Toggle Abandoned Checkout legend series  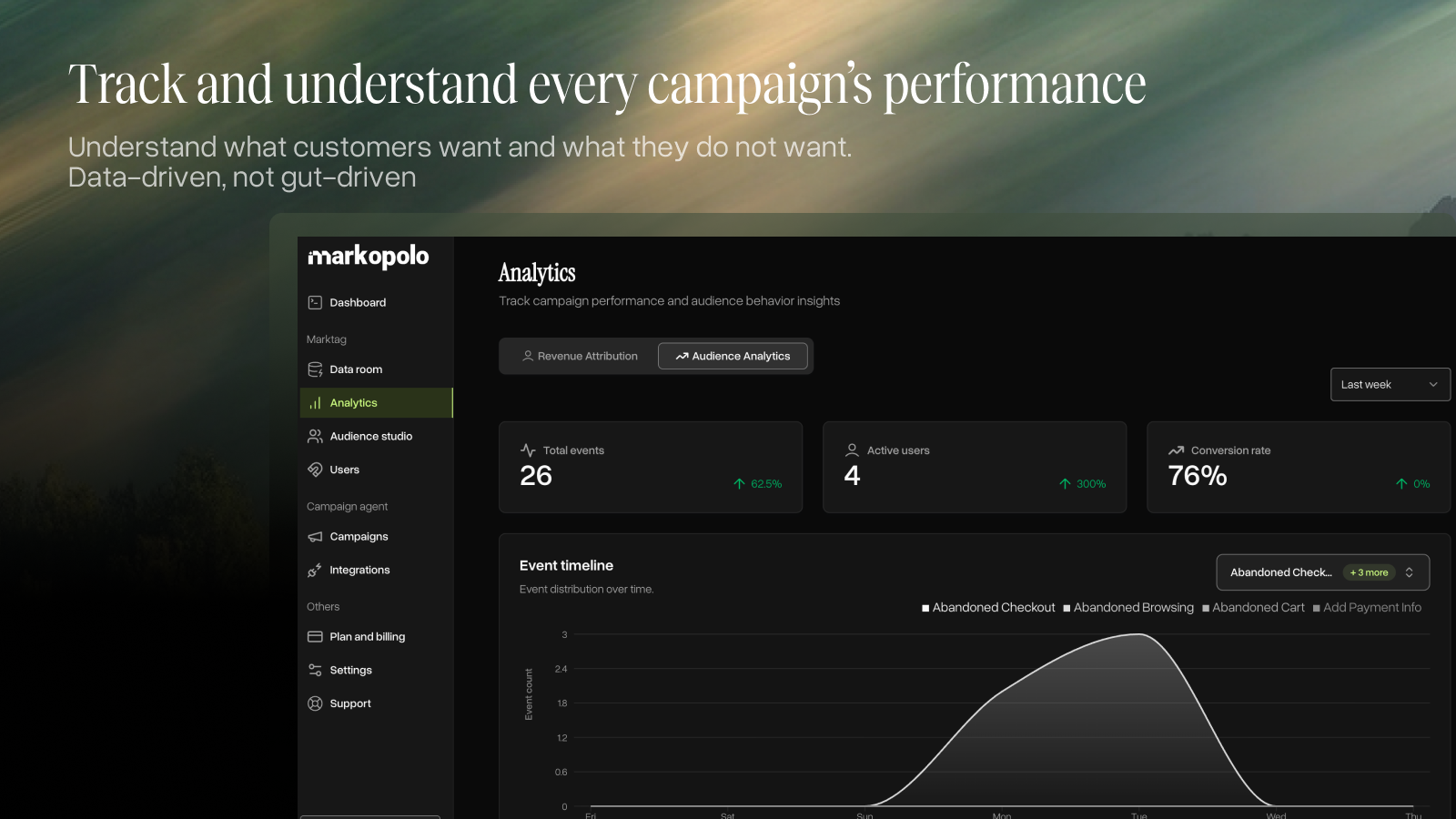(x=988, y=608)
